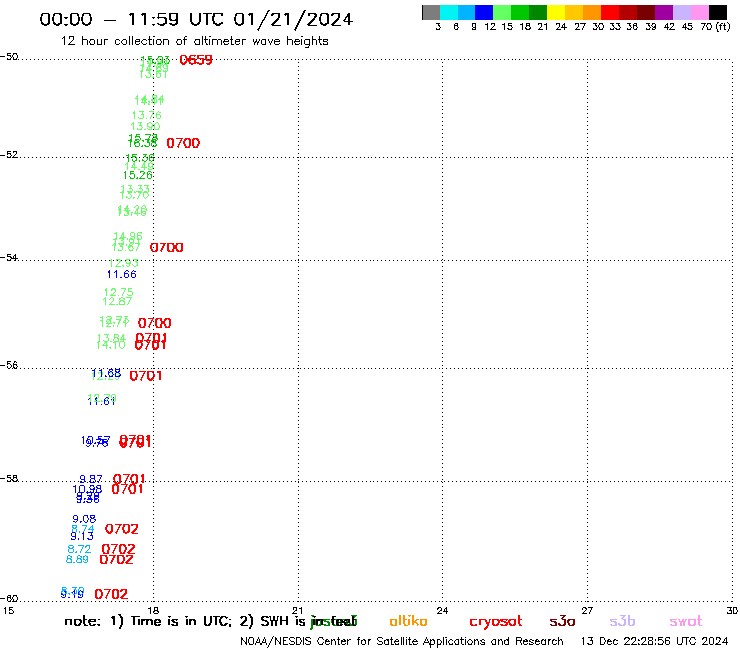This screenshot has width=740, height=650.
Task: Click the subtitle '12 hour collection of altimeter wave heights'
Action: 194,42
